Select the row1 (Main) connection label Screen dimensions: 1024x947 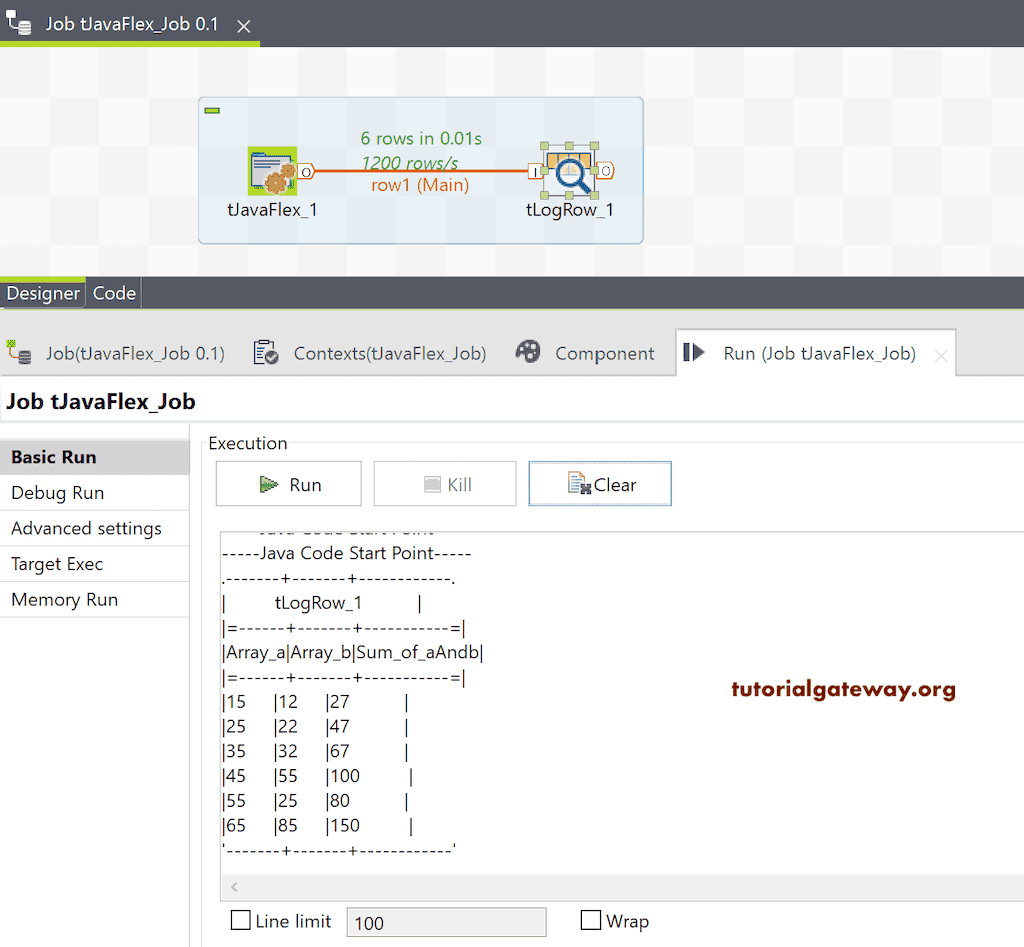[420, 185]
